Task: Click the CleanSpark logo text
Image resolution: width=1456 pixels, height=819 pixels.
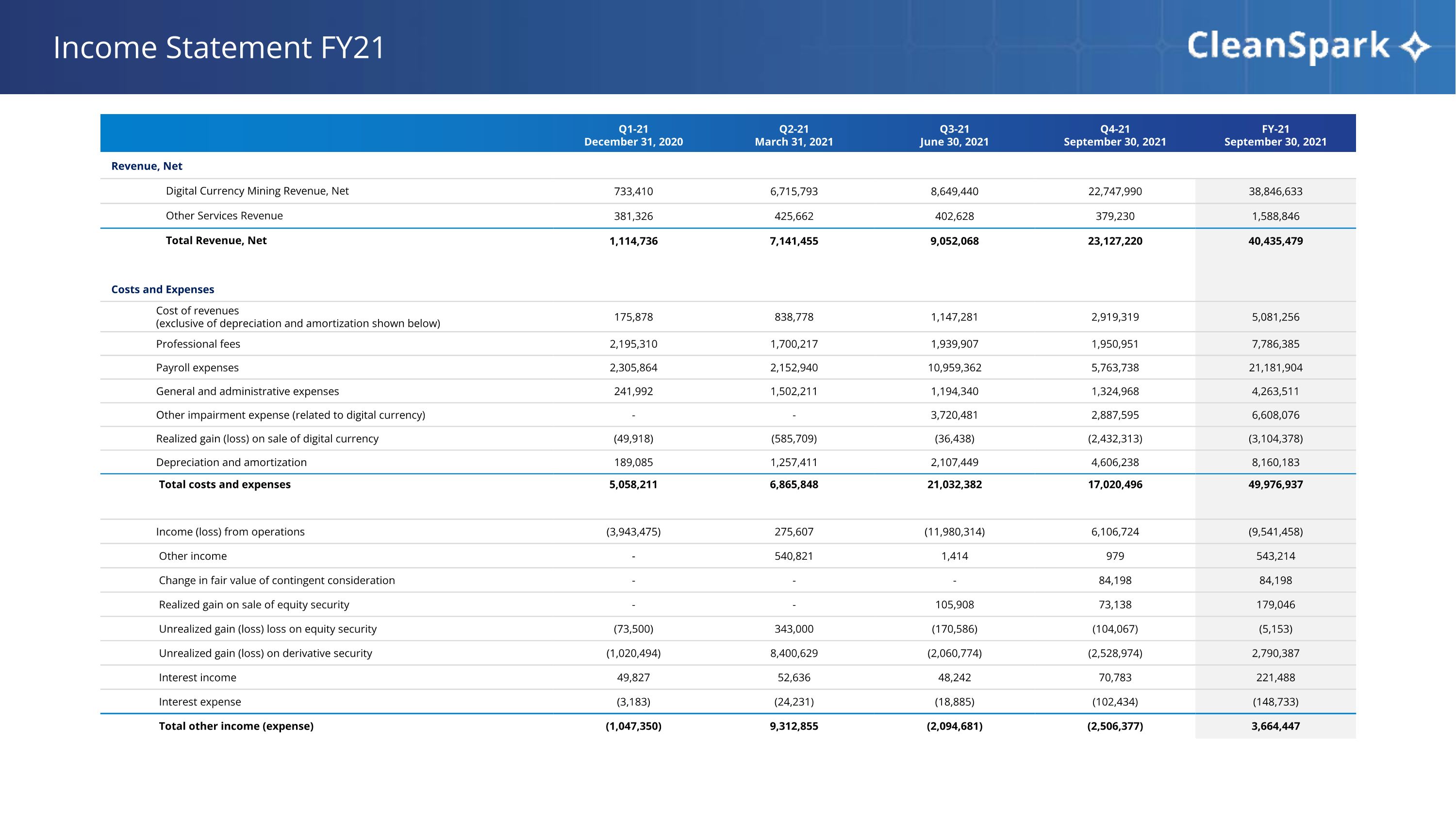Action: click(1288, 46)
